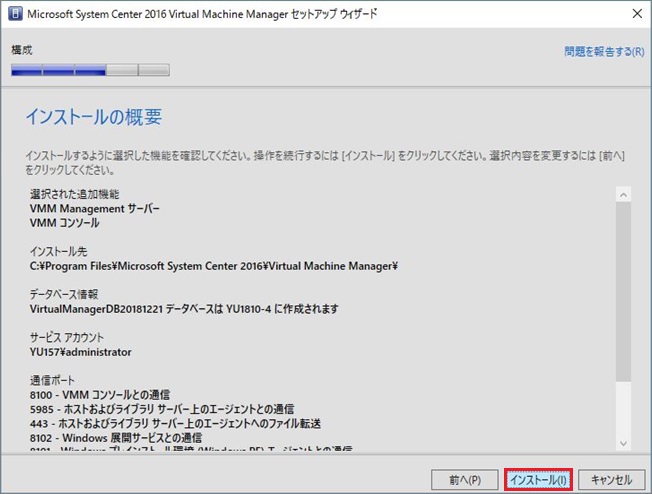Select the install path under インストール先
The height and width of the screenshot is (494, 652).
[214, 266]
